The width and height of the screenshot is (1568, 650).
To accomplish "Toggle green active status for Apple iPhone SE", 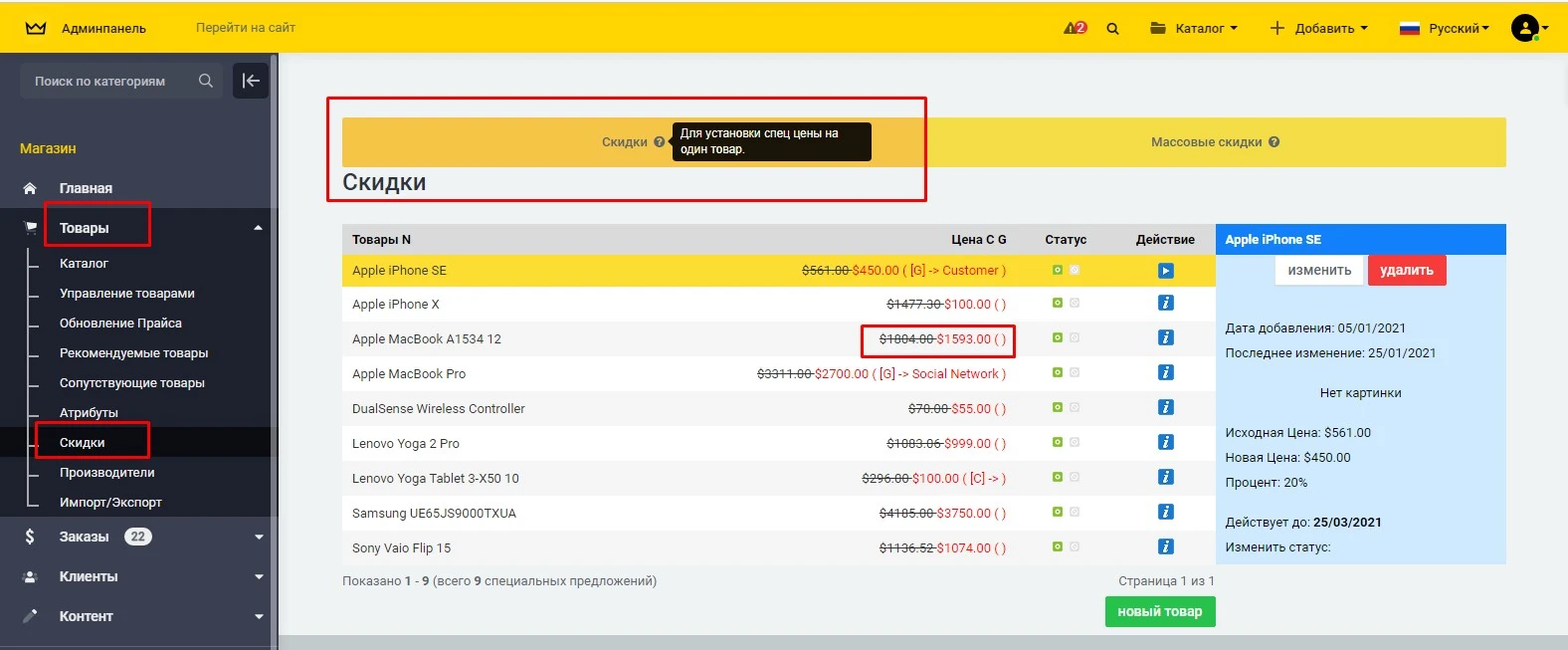I will [x=1058, y=270].
